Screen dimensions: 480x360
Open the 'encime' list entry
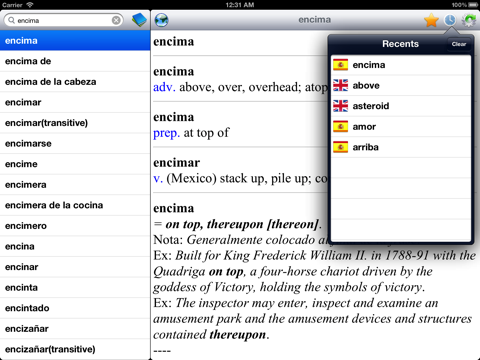(75, 164)
